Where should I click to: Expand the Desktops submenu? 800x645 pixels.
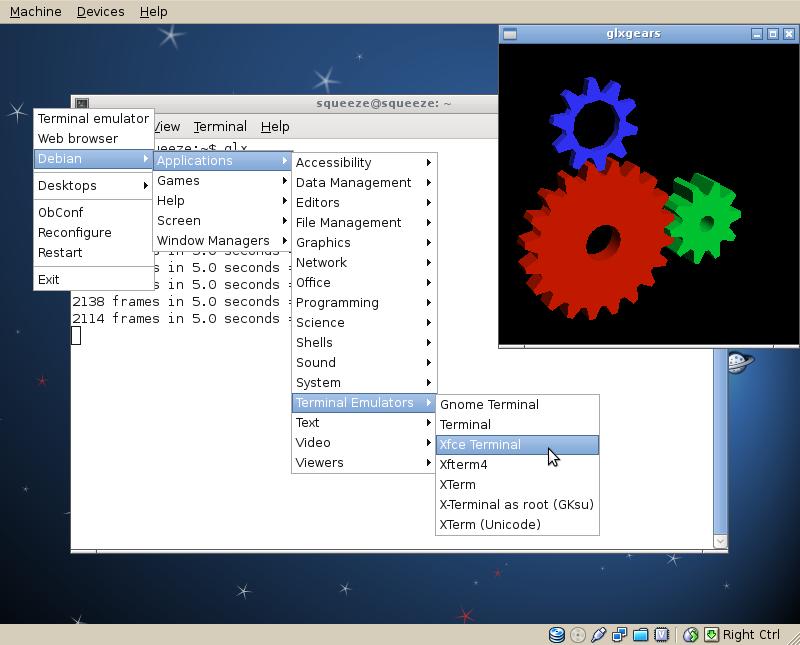66,186
